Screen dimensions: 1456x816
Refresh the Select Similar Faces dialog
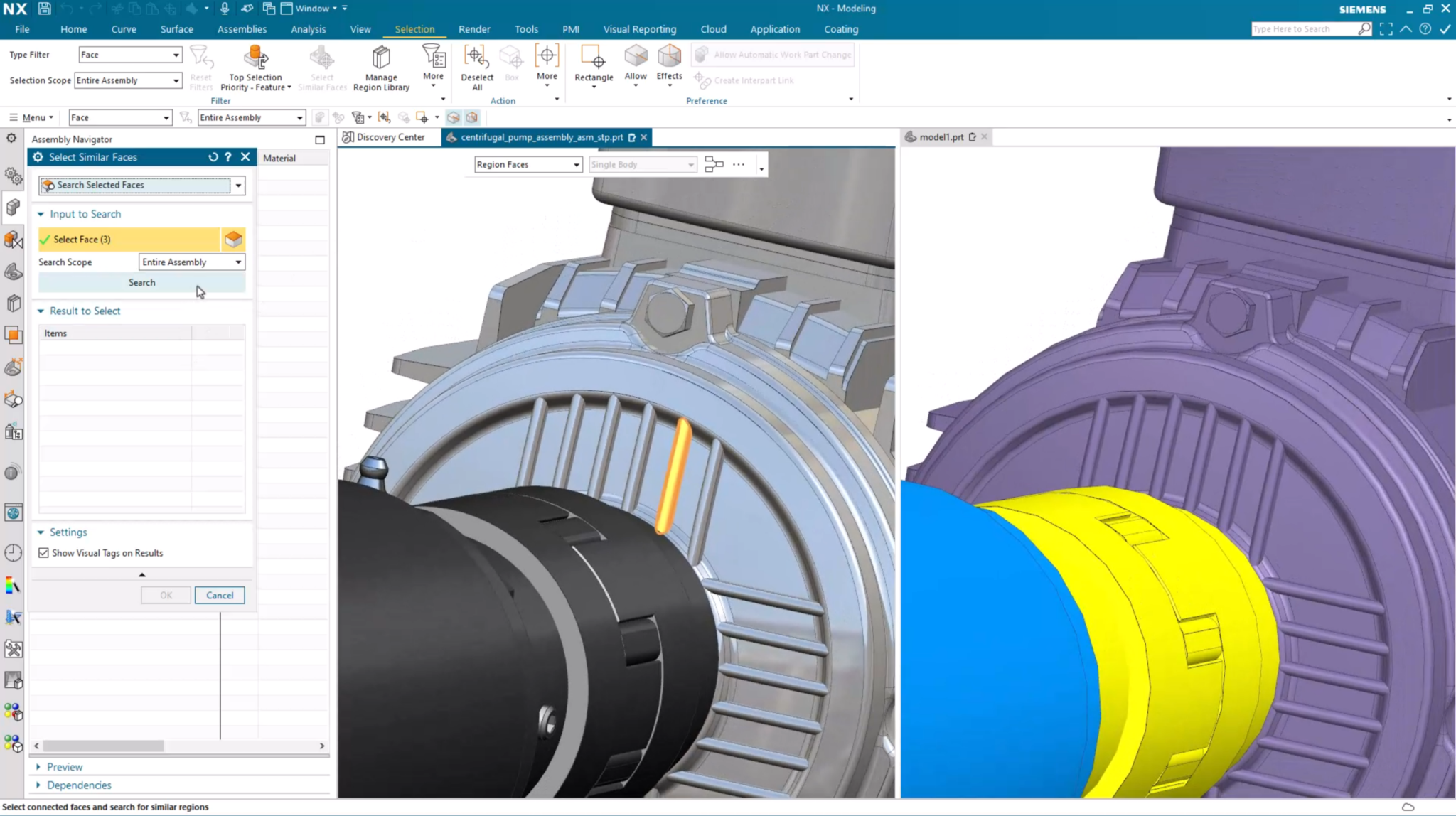click(213, 156)
